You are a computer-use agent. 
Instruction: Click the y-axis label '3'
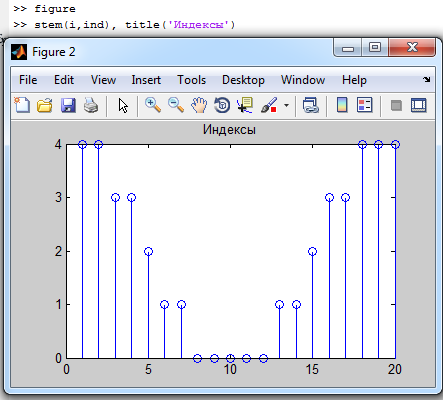(58, 198)
